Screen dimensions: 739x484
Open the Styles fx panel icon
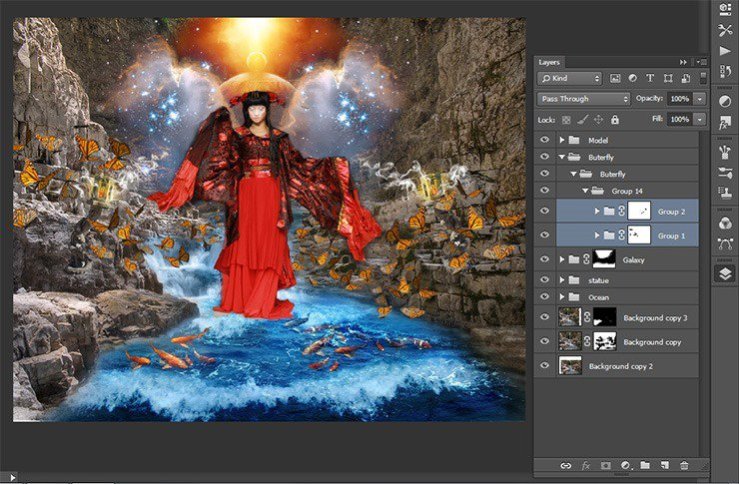pyautogui.click(x=725, y=123)
